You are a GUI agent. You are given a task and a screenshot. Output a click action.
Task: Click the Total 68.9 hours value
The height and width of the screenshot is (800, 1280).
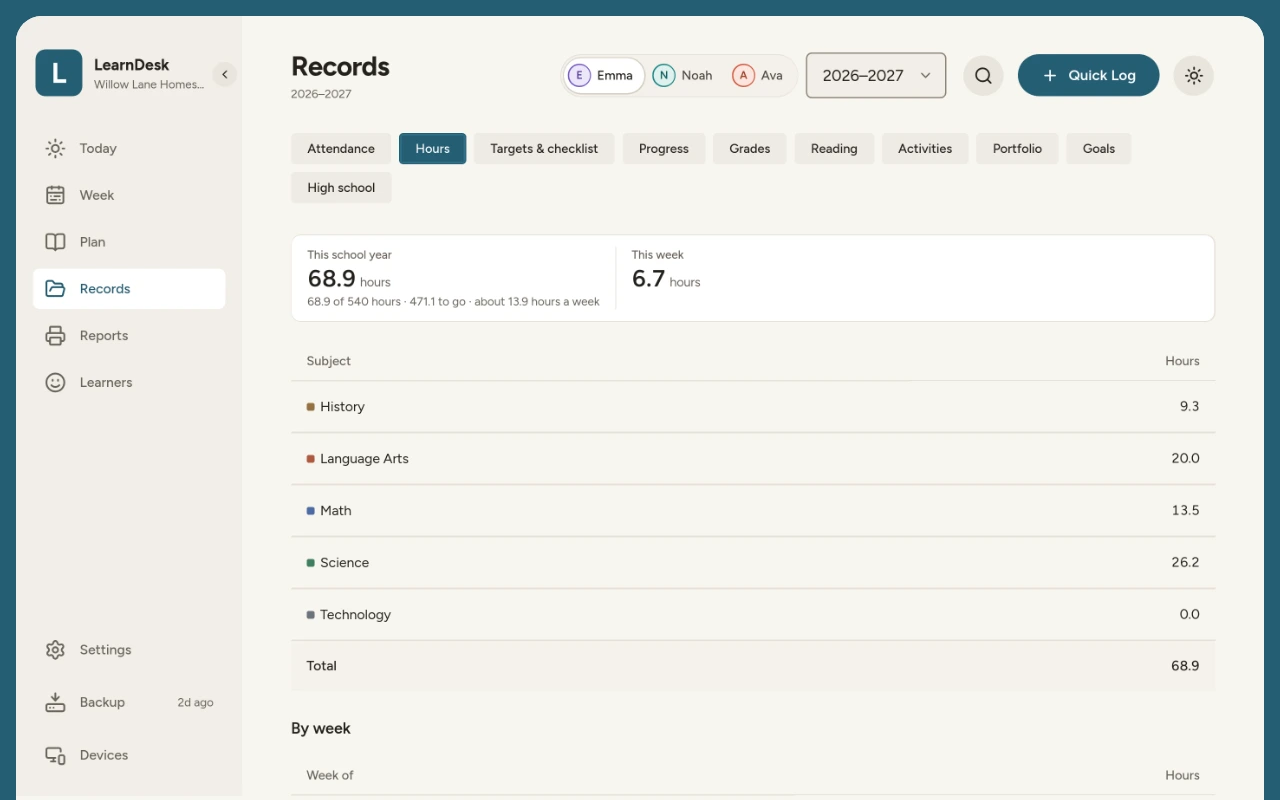pyautogui.click(x=1185, y=666)
